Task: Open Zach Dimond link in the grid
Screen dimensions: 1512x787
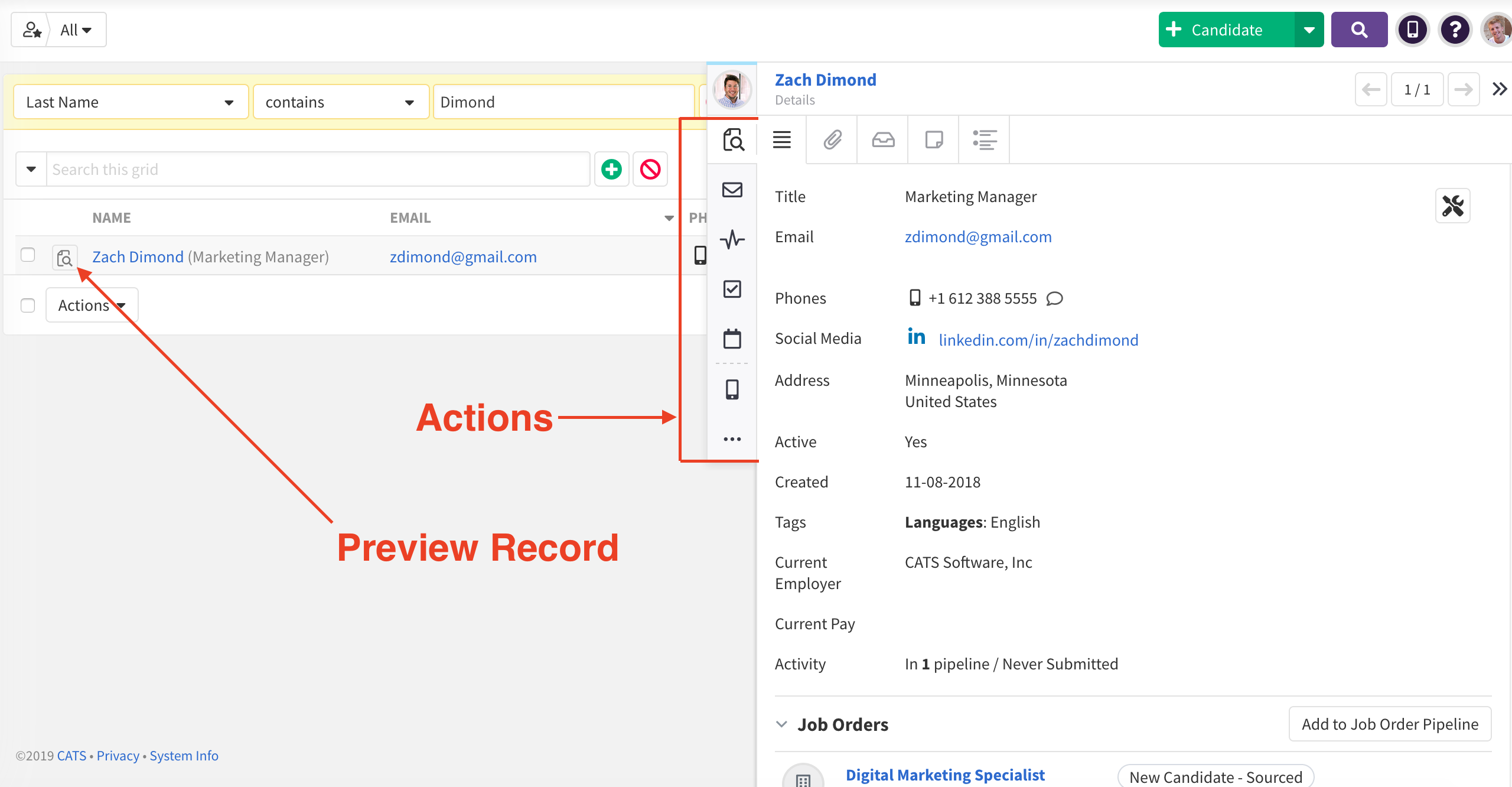Action: [138, 257]
